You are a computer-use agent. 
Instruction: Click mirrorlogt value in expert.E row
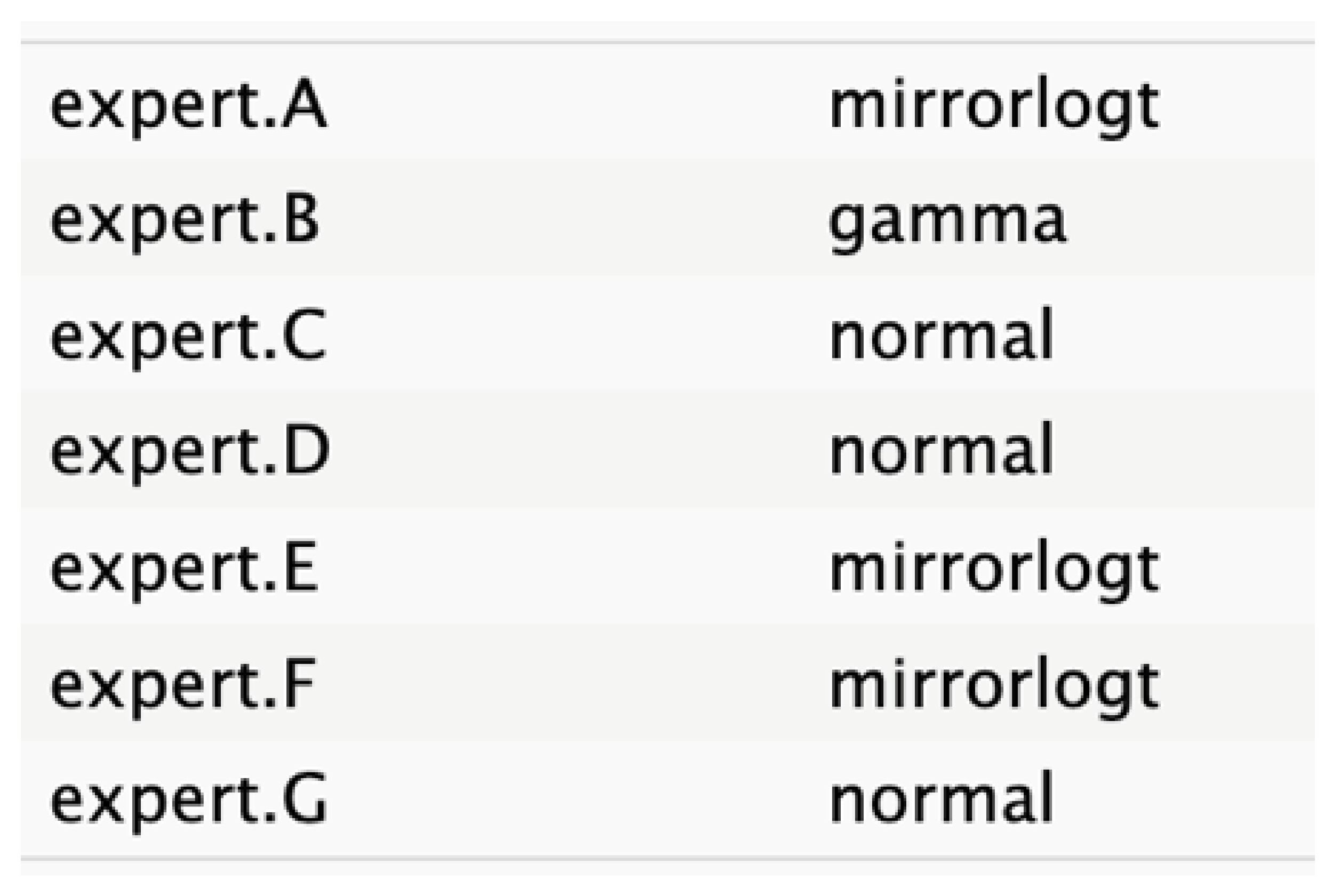[x=994, y=569]
